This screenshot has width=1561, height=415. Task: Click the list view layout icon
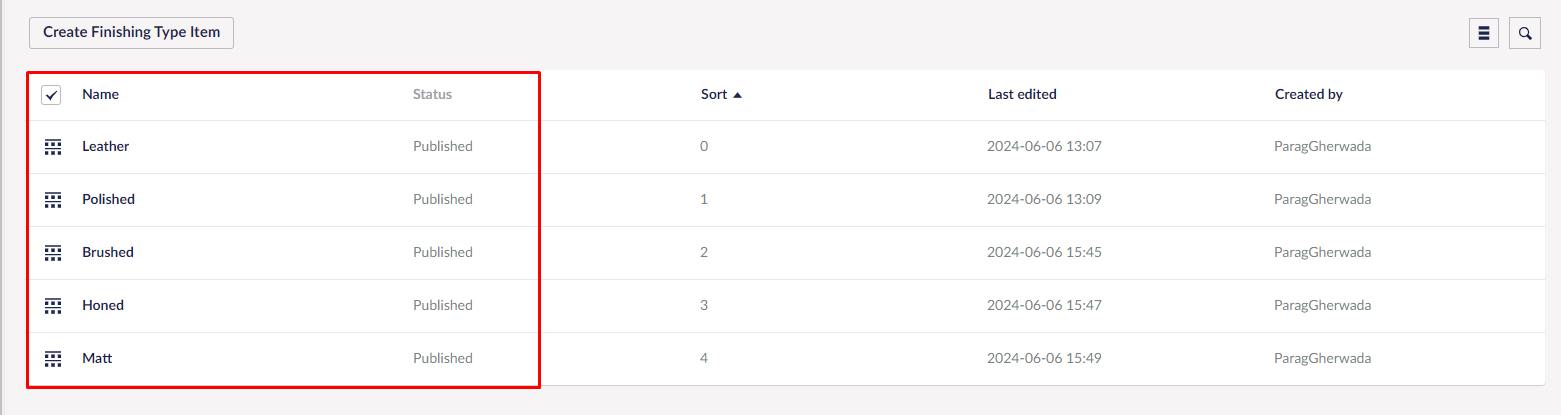tap(1484, 33)
